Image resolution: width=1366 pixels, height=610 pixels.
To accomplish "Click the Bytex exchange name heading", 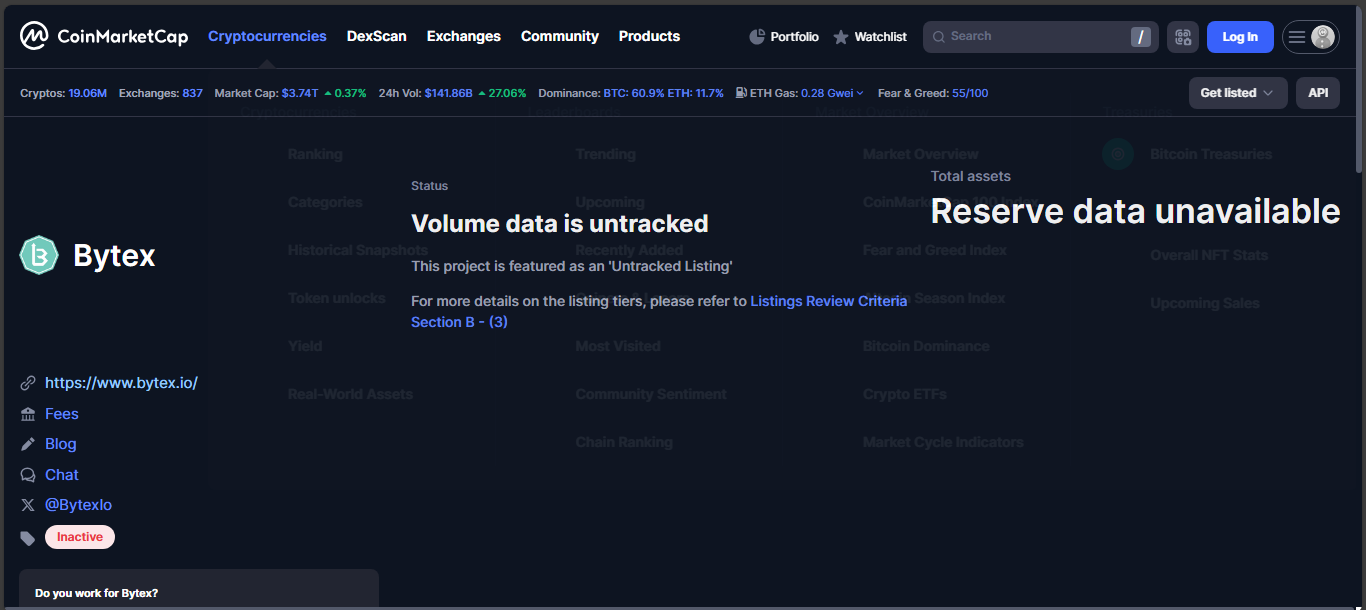I will point(114,256).
